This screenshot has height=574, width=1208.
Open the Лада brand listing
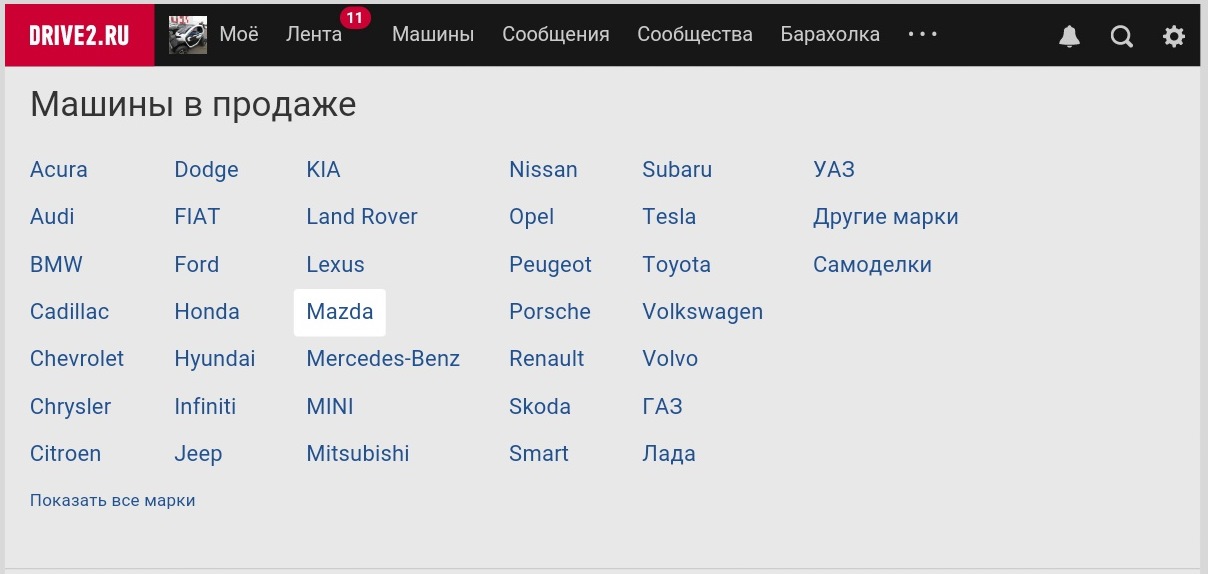coord(668,454)
